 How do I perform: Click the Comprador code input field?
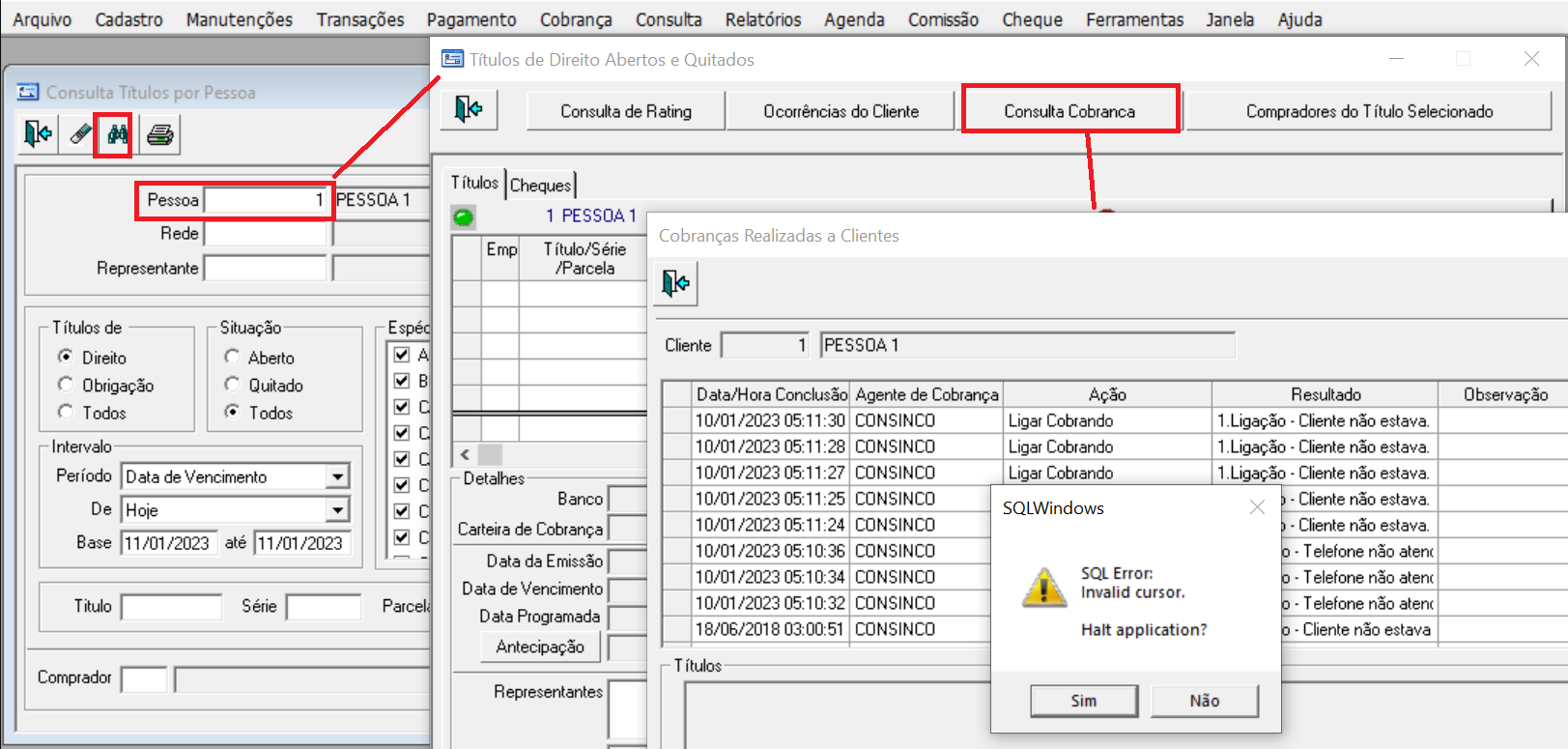pyautogui.click(x=144, y=678)
